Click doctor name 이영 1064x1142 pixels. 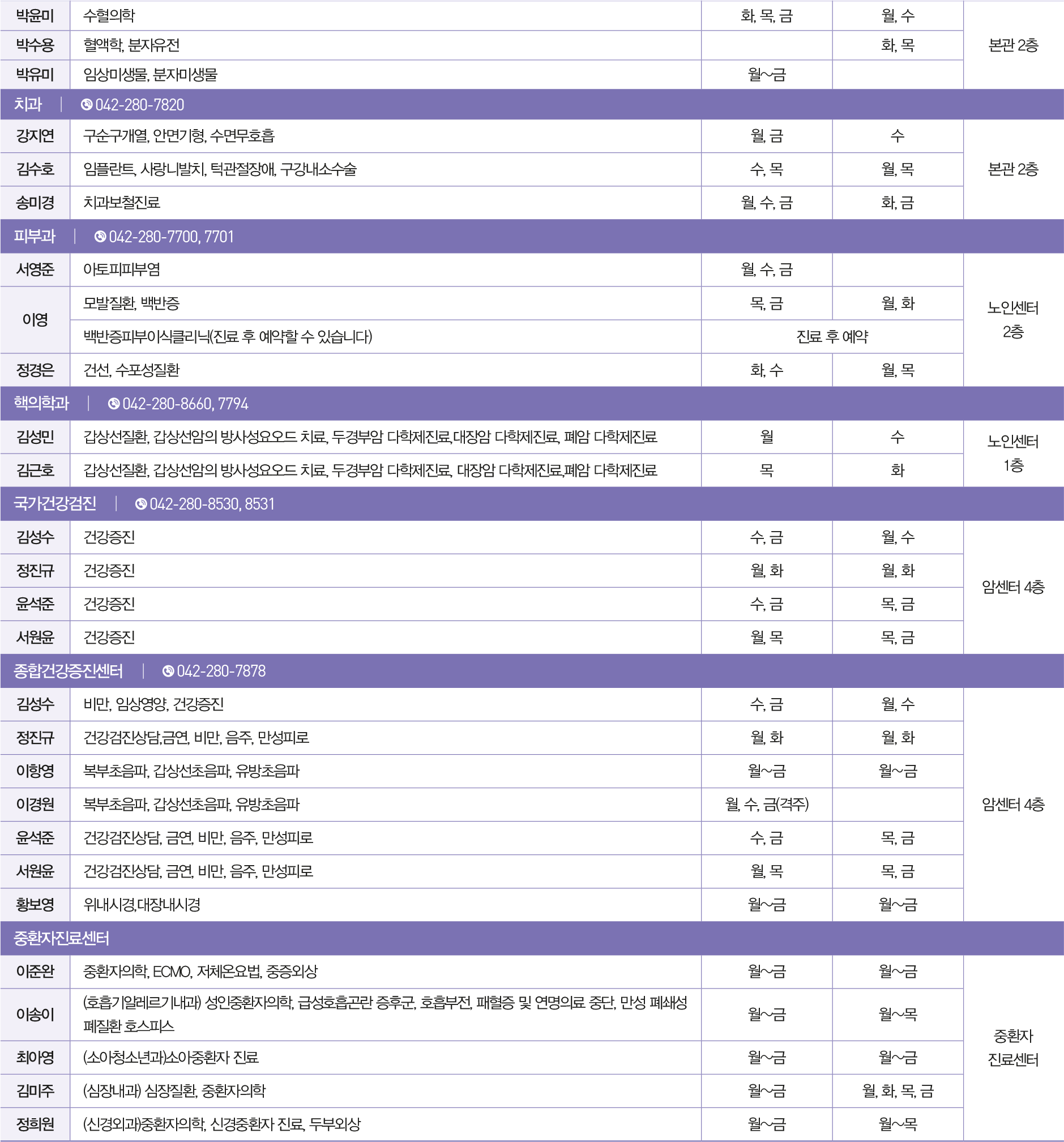point(35,320)
